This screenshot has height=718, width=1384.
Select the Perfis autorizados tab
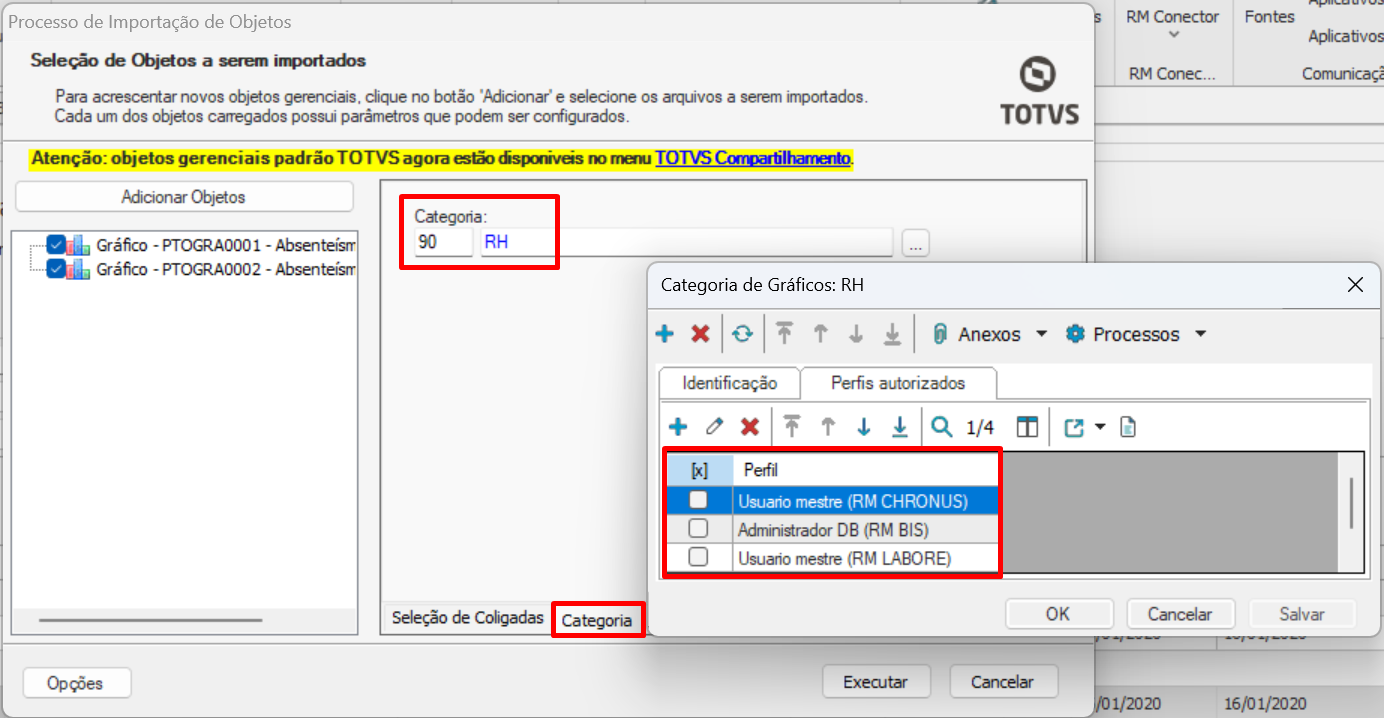click(x=898, y=383)
